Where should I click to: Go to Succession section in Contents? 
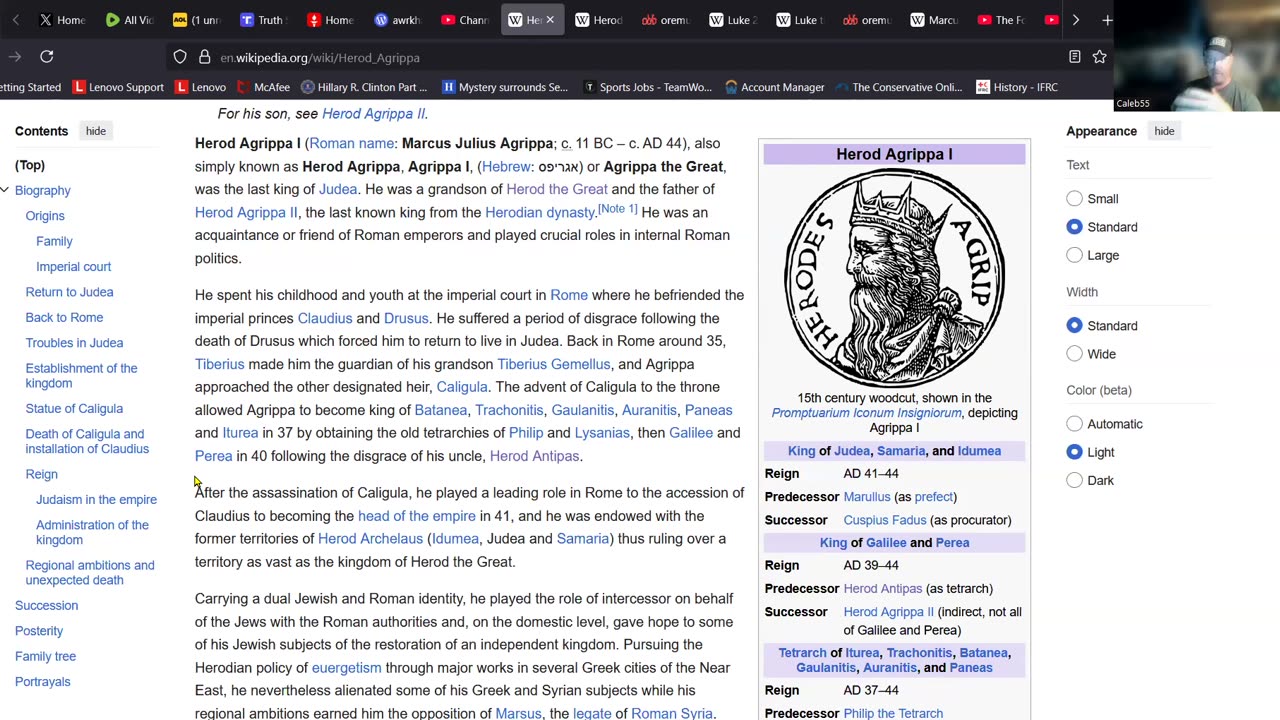46,606
